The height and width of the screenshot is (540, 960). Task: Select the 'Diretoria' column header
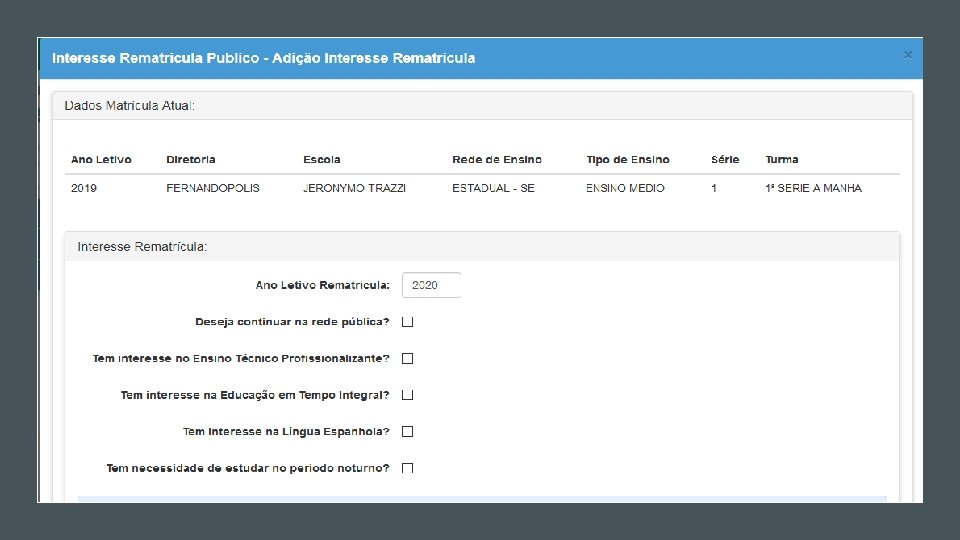tap(190, 160)
